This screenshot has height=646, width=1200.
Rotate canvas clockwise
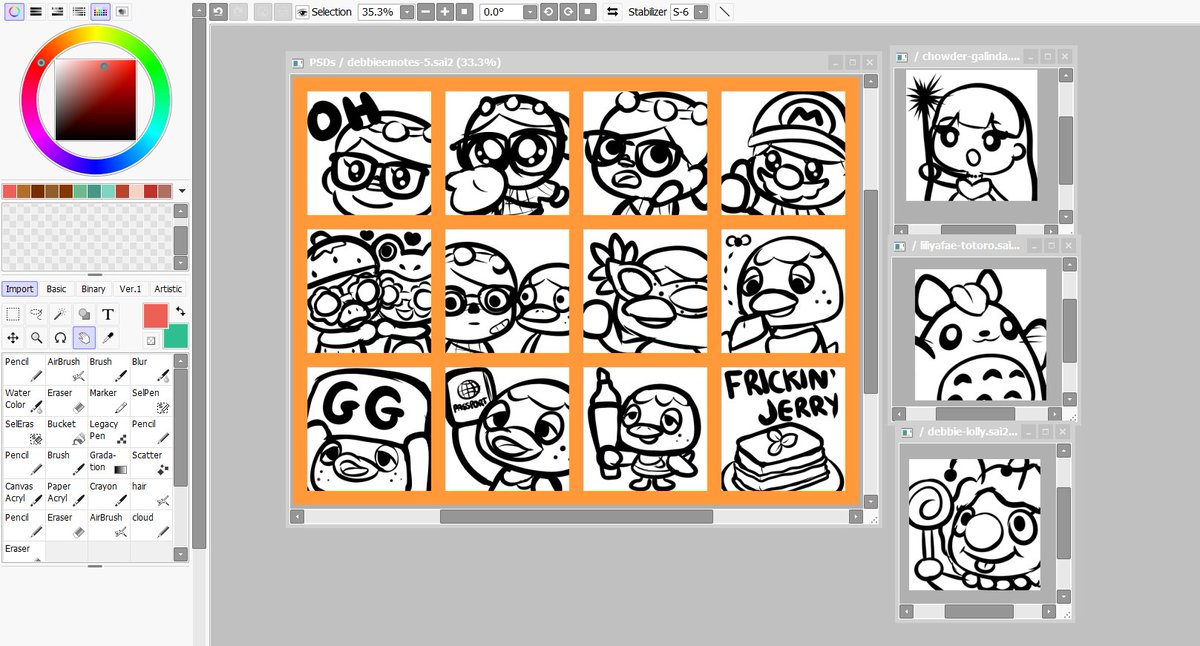pyautogui.click(x=569, y=12)
